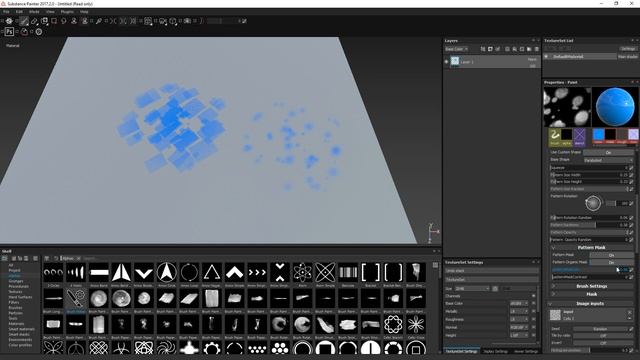
Task: Click the Main shader button
Action: click(x=627, y=57)
